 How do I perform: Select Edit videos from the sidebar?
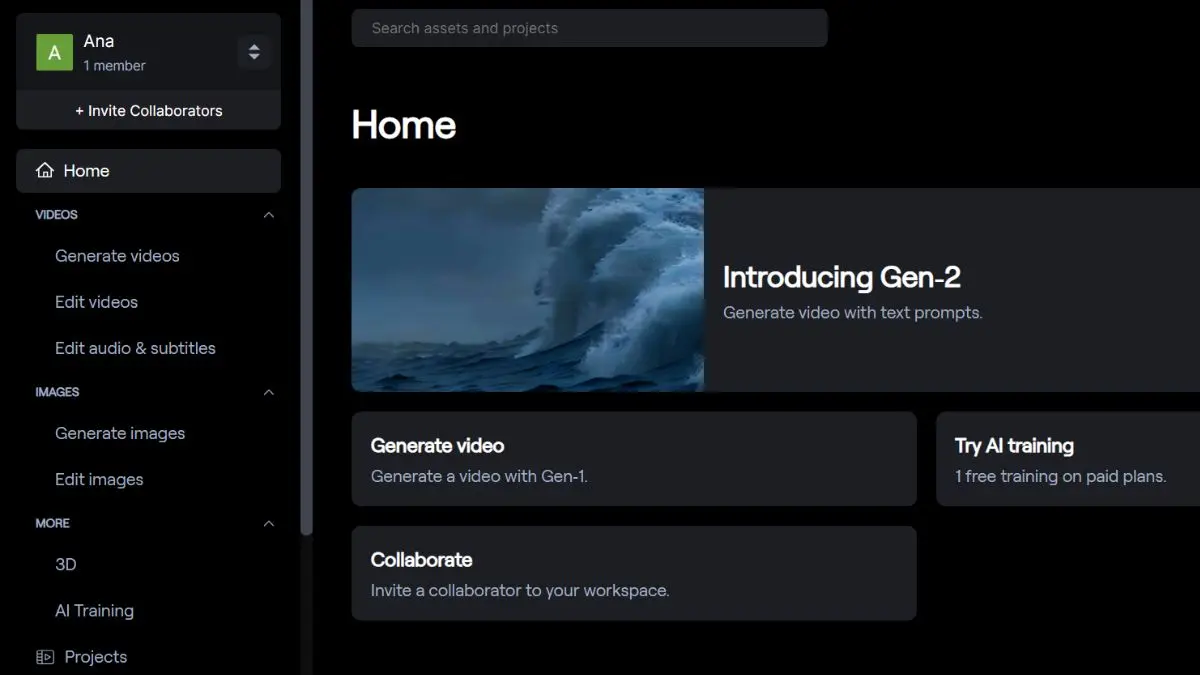point(96,302)
